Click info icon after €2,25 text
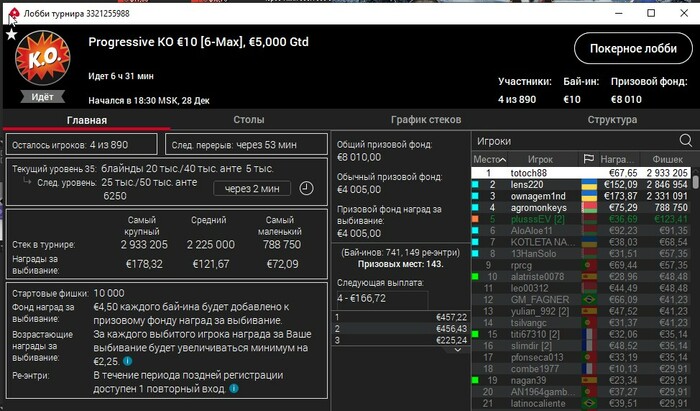Image resolution: width=700 pixels, height=411 pixels. coord(127,361)
